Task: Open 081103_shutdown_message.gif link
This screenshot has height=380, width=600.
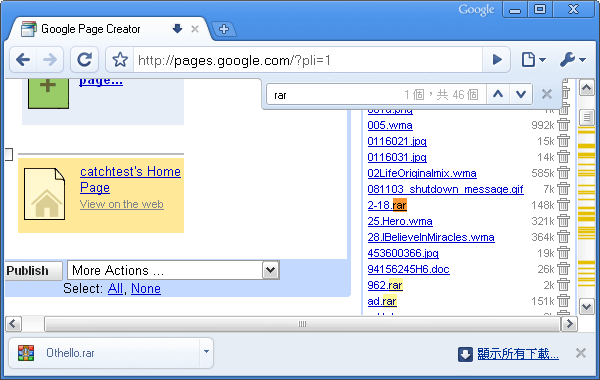Action: click(x=445, y=189)
